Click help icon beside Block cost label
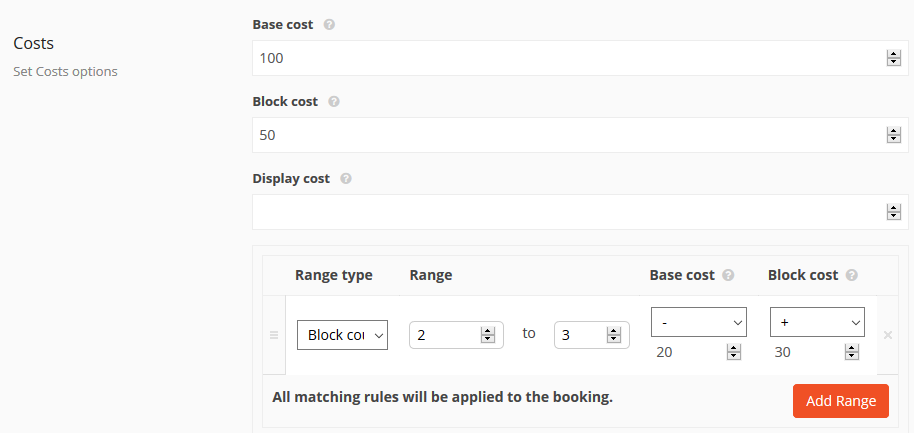The height and width of the screenshot is (433, 914). [x=333, y=101]
